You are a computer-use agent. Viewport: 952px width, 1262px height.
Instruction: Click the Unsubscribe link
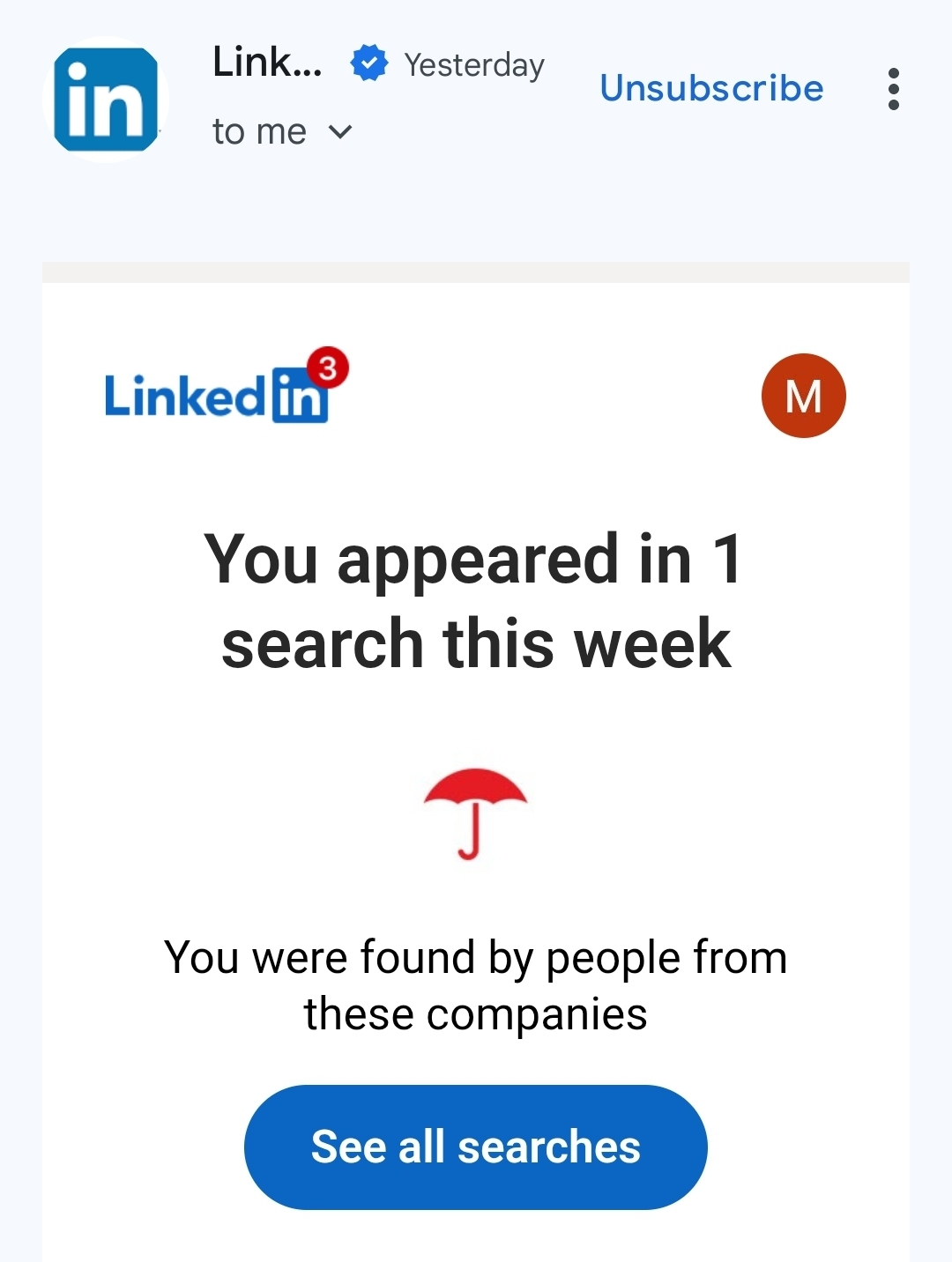pos(711,88)
